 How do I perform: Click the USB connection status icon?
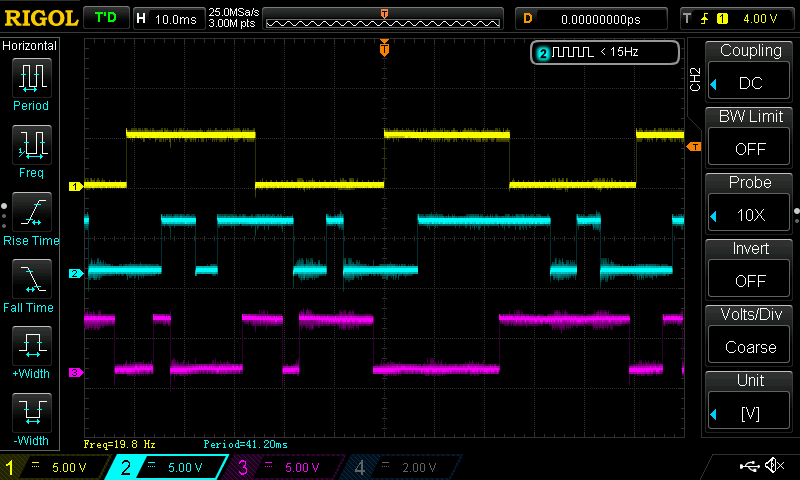[x=749, y=465]
